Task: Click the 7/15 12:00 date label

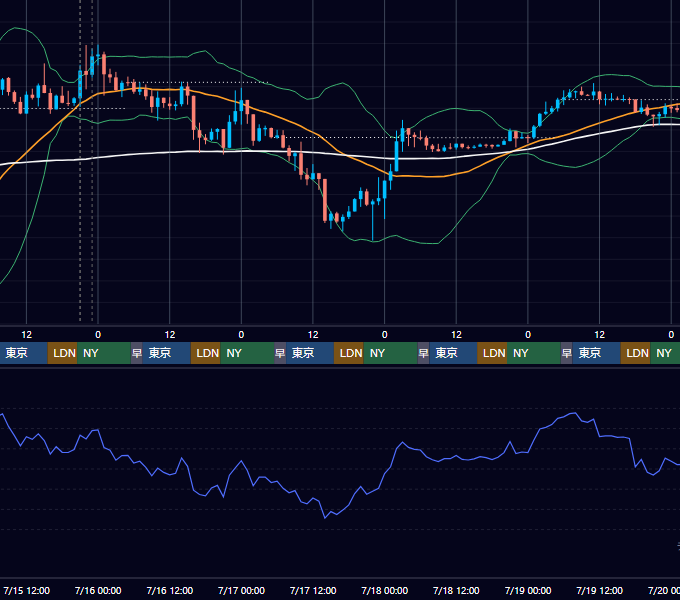Action: click(x=26, y=590)
